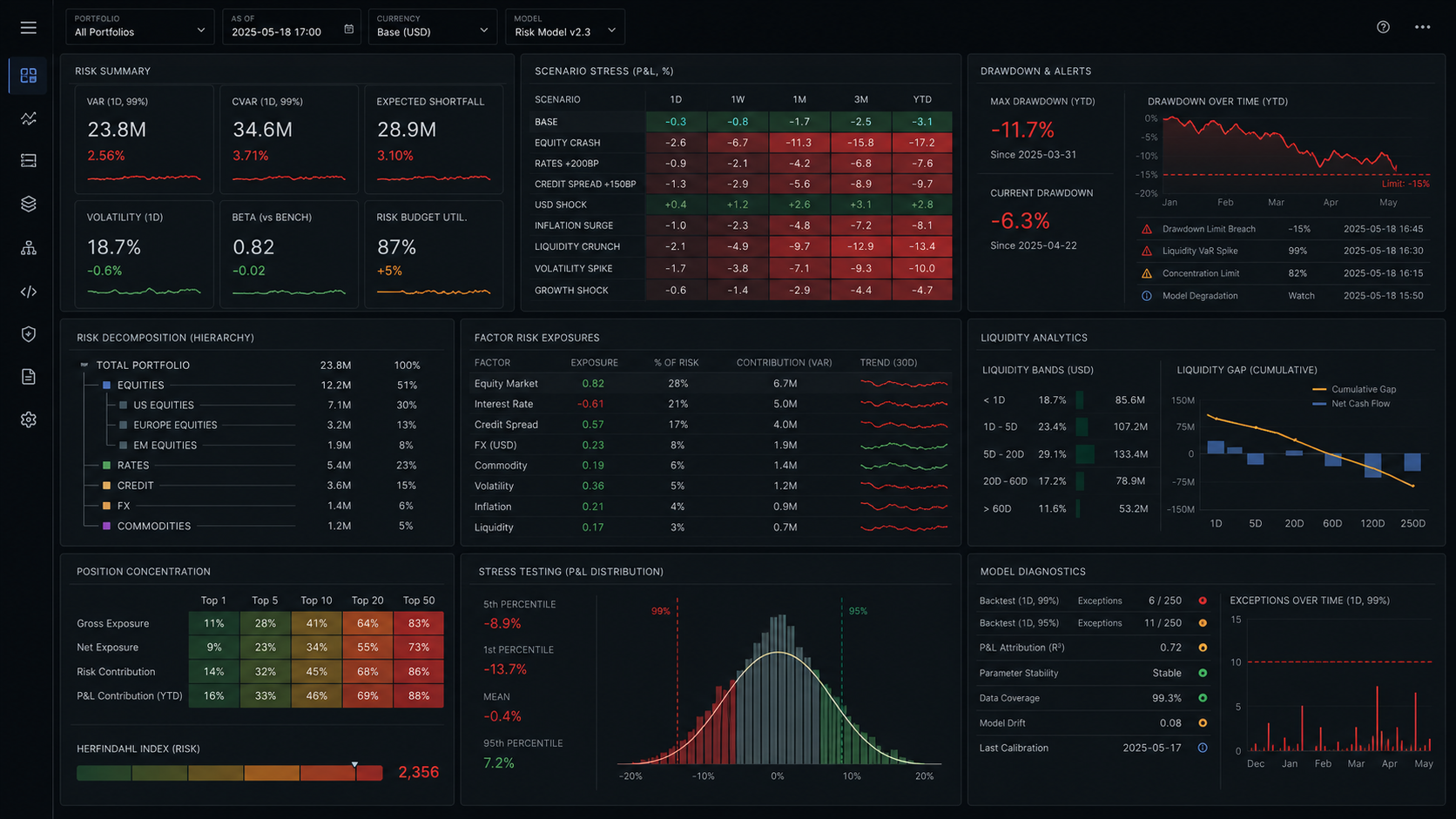Viewport: 1456px width, 819px height.
Task: Click the Expected Shortfall card
Action: click(x=434, y=139)
